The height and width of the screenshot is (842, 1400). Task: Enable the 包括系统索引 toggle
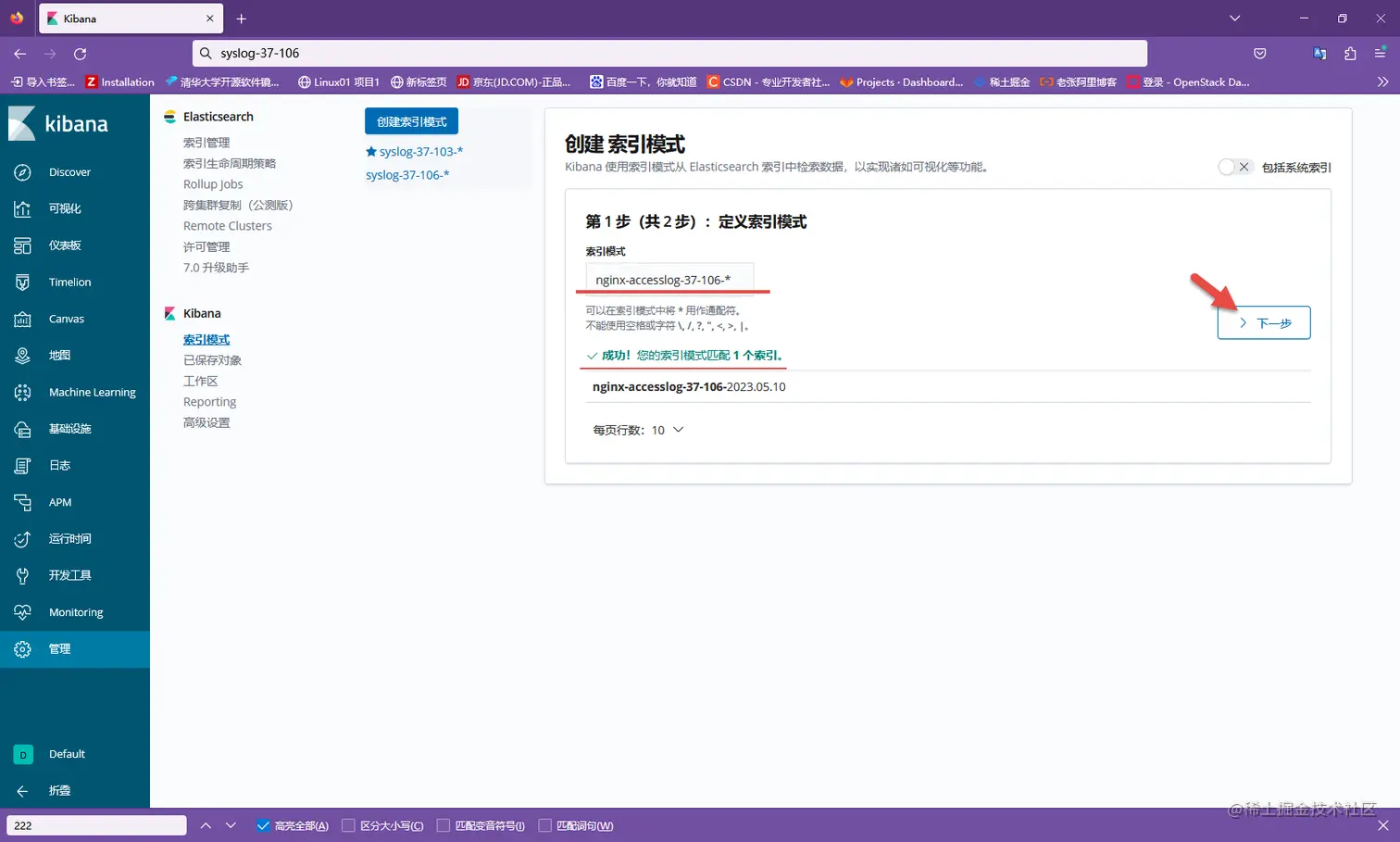coord(1235,167)
